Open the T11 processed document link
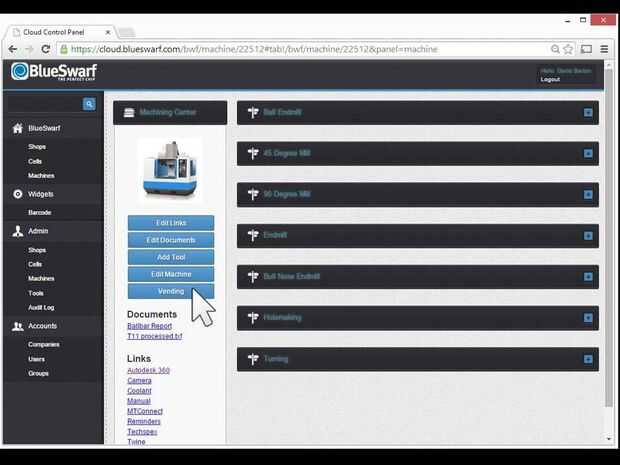620x465 pixels. [x=155, y=336]
